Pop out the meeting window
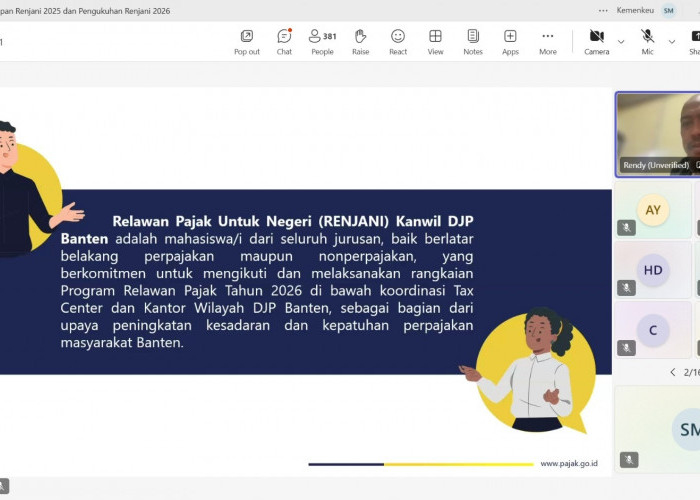700x500 pixels. point(247,42)
